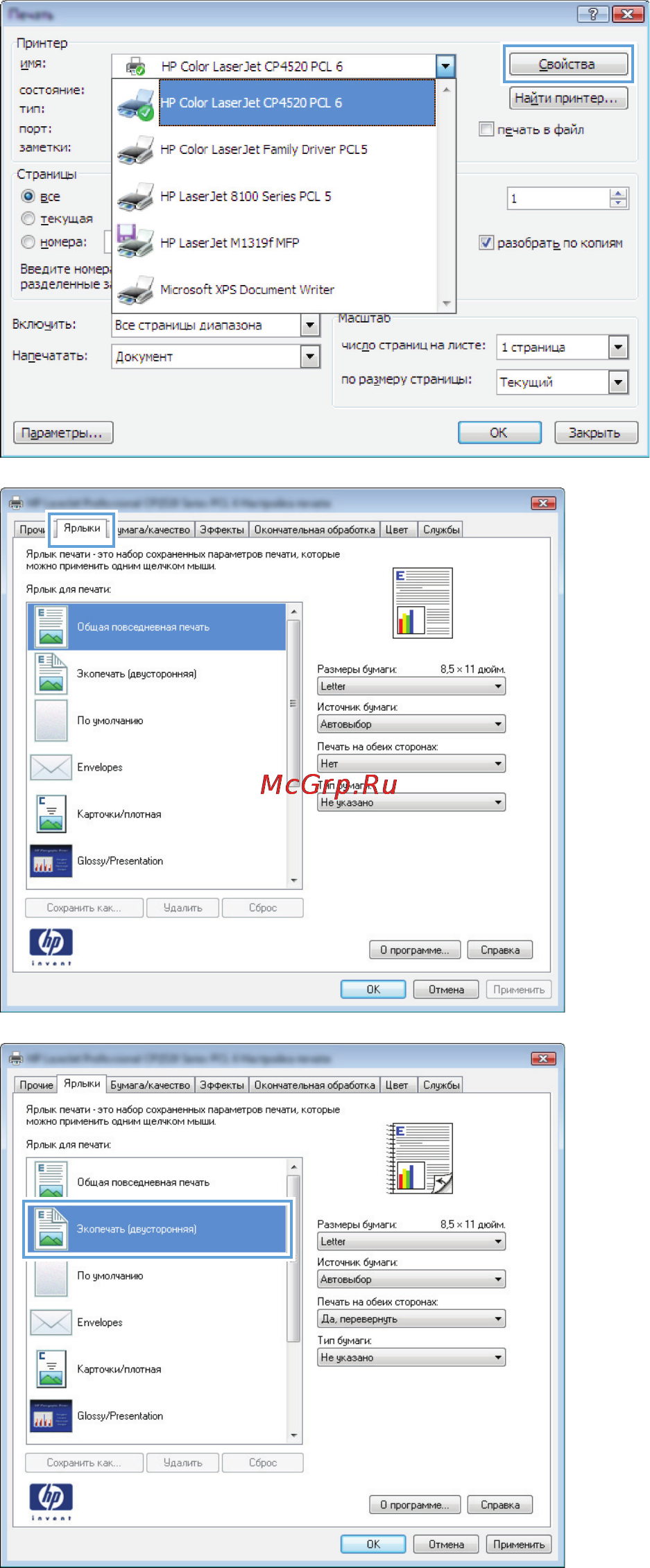
Task: Enable the 'печать в файл' checkbox
Action: (x=486, y=130)
